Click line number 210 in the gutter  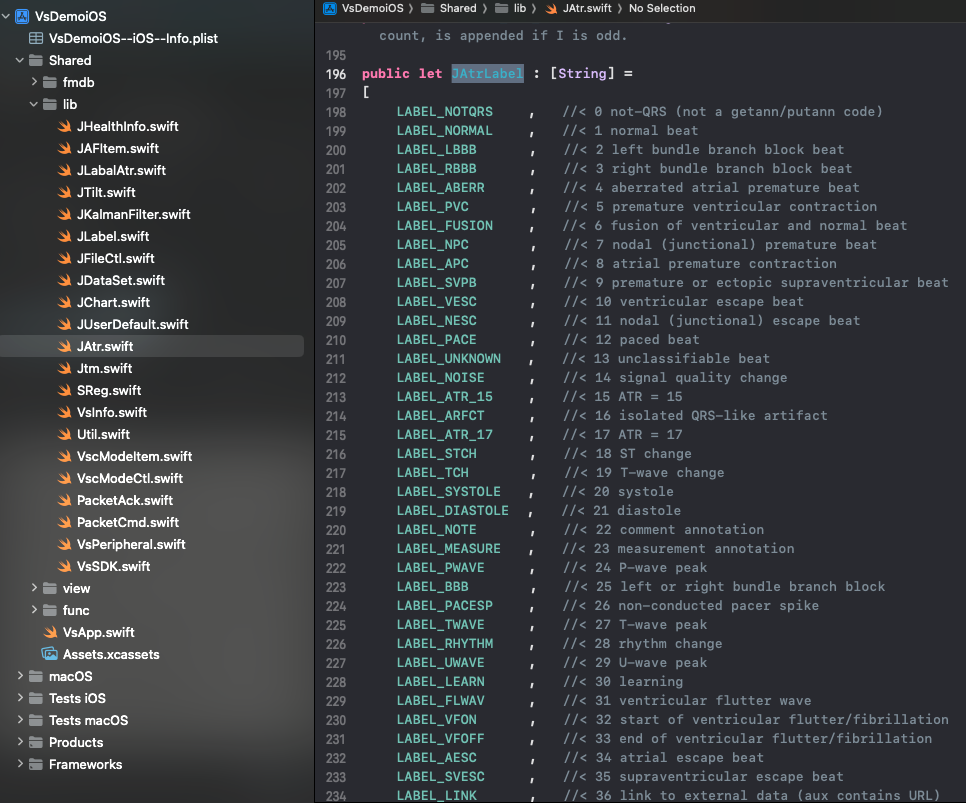(336, 340)
